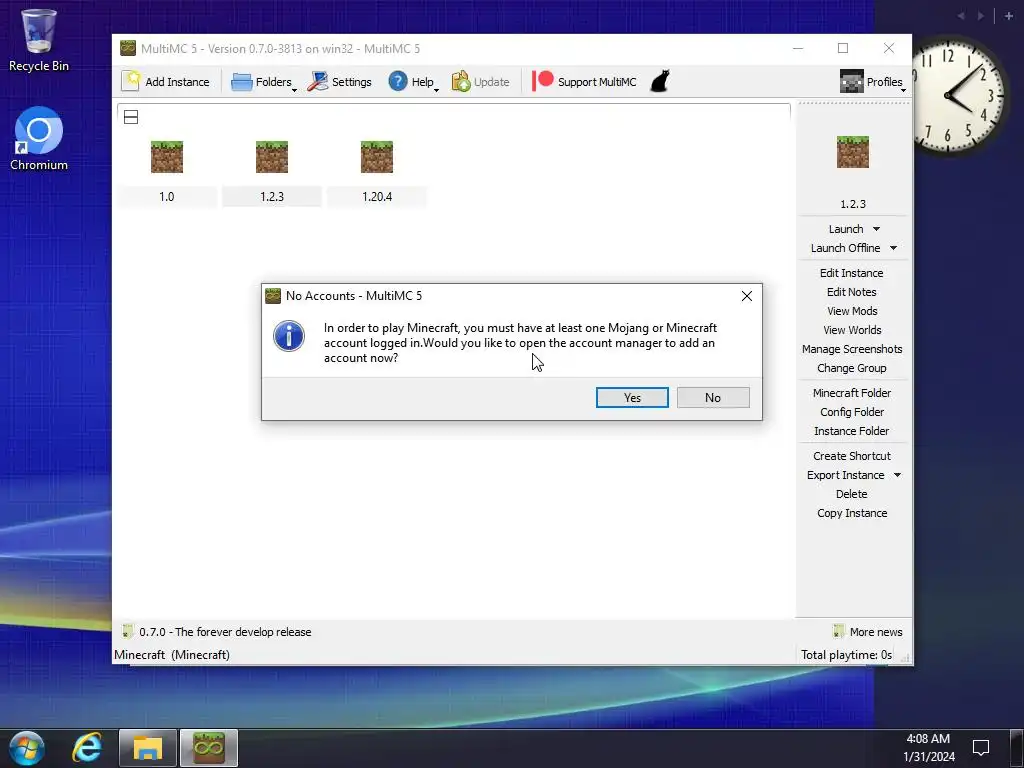Click the Launch button in sidebar
Image resolution: width=1024 pixels, height=768 pixels.
pos(846,229)
